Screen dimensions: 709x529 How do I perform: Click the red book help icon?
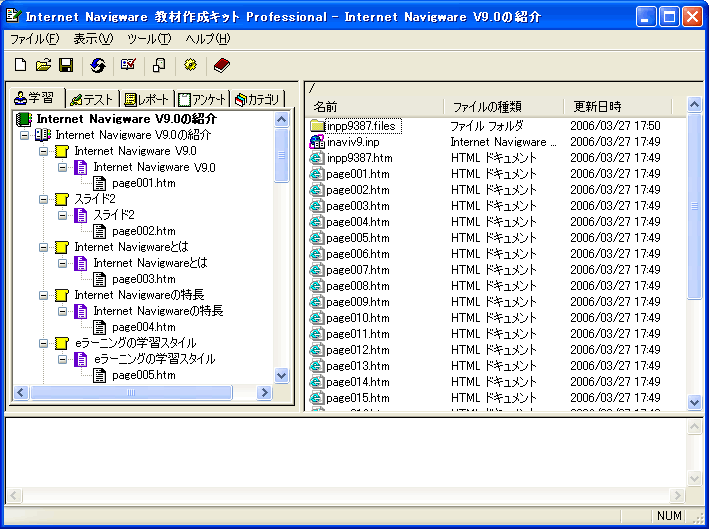pyautogui.click(x=222, y=65)
